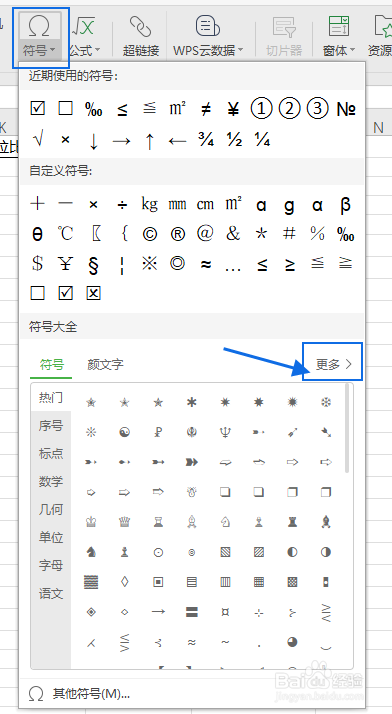The image size is (392, 714).
Task: Switch to the 符号 tab
Action: pyautogui.click(x=51, y=364)
